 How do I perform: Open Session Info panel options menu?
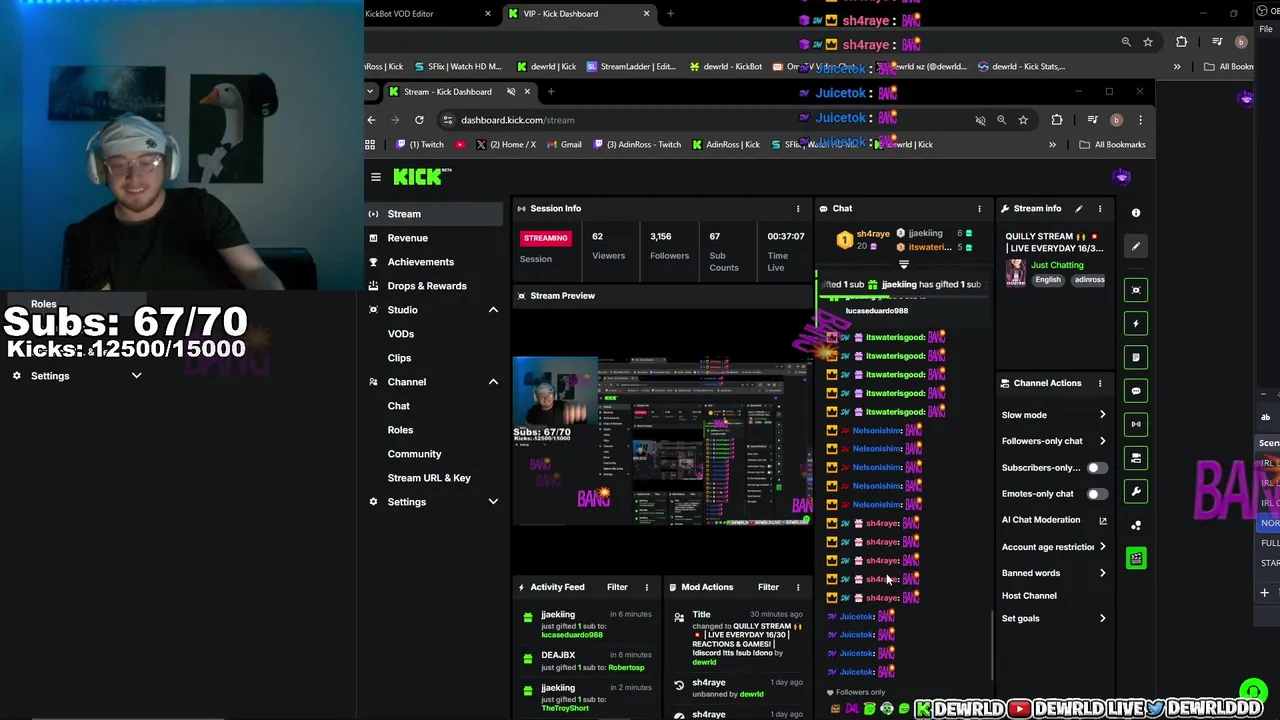pyautogui.click(x=798, y=208)
